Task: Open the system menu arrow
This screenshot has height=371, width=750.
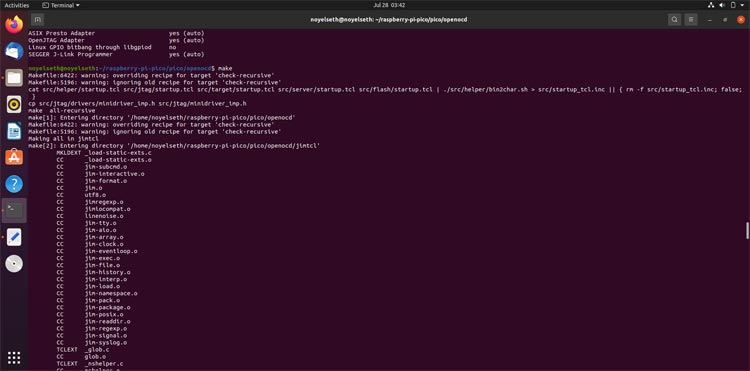Action: (743, 5)
